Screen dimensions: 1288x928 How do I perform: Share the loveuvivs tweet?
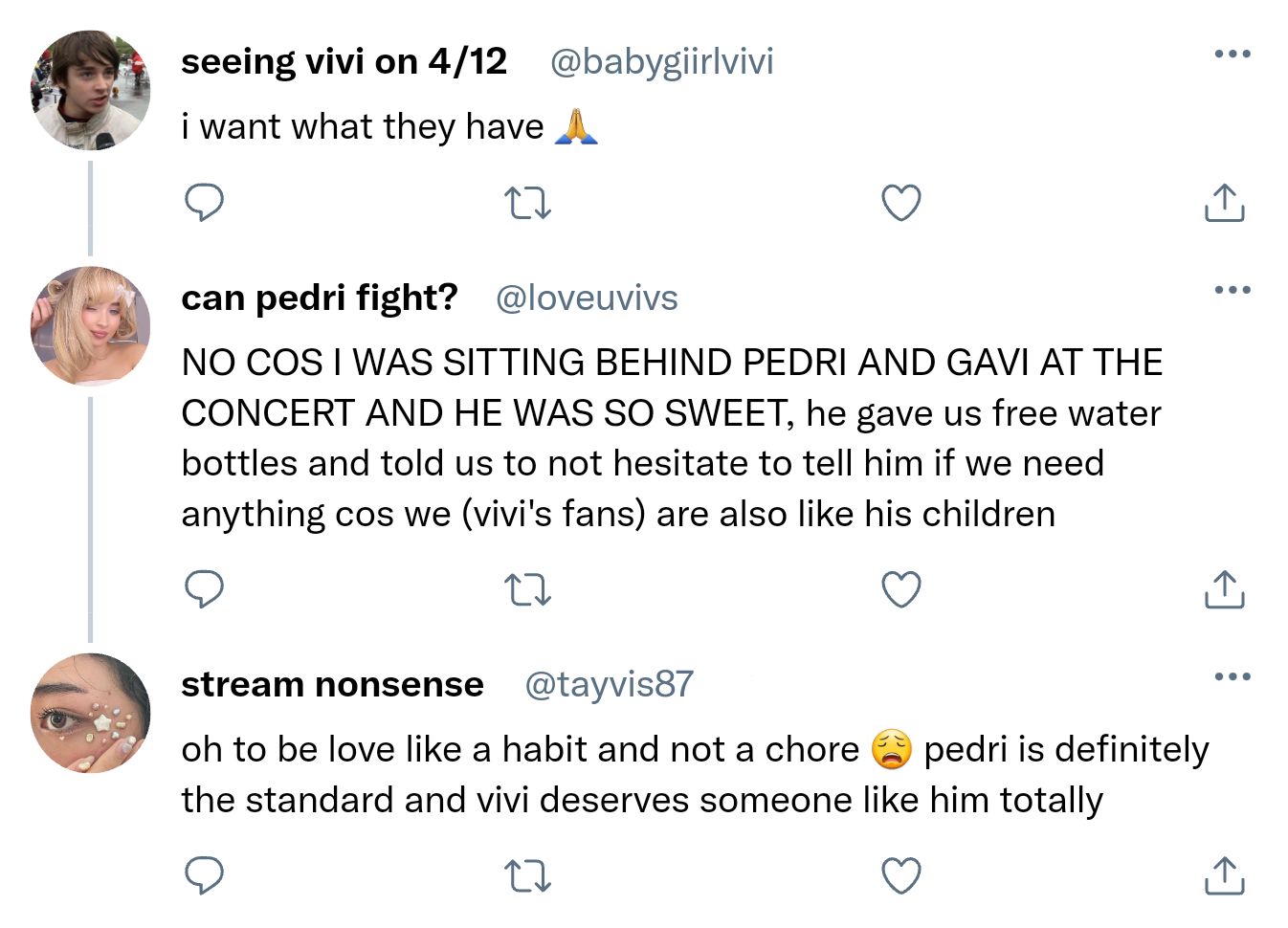click(x=1224, y=589)
